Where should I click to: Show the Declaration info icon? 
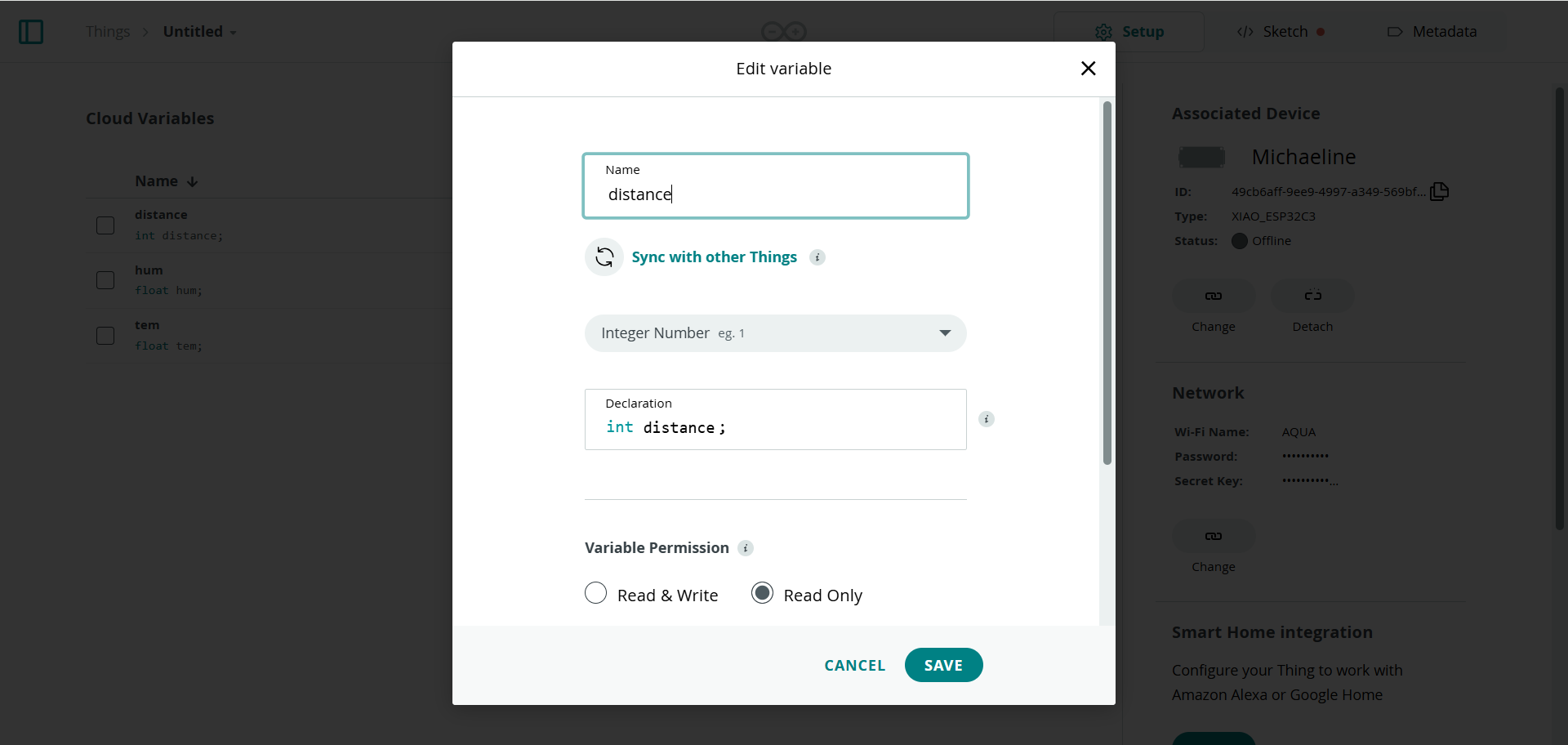click(987, 419)
